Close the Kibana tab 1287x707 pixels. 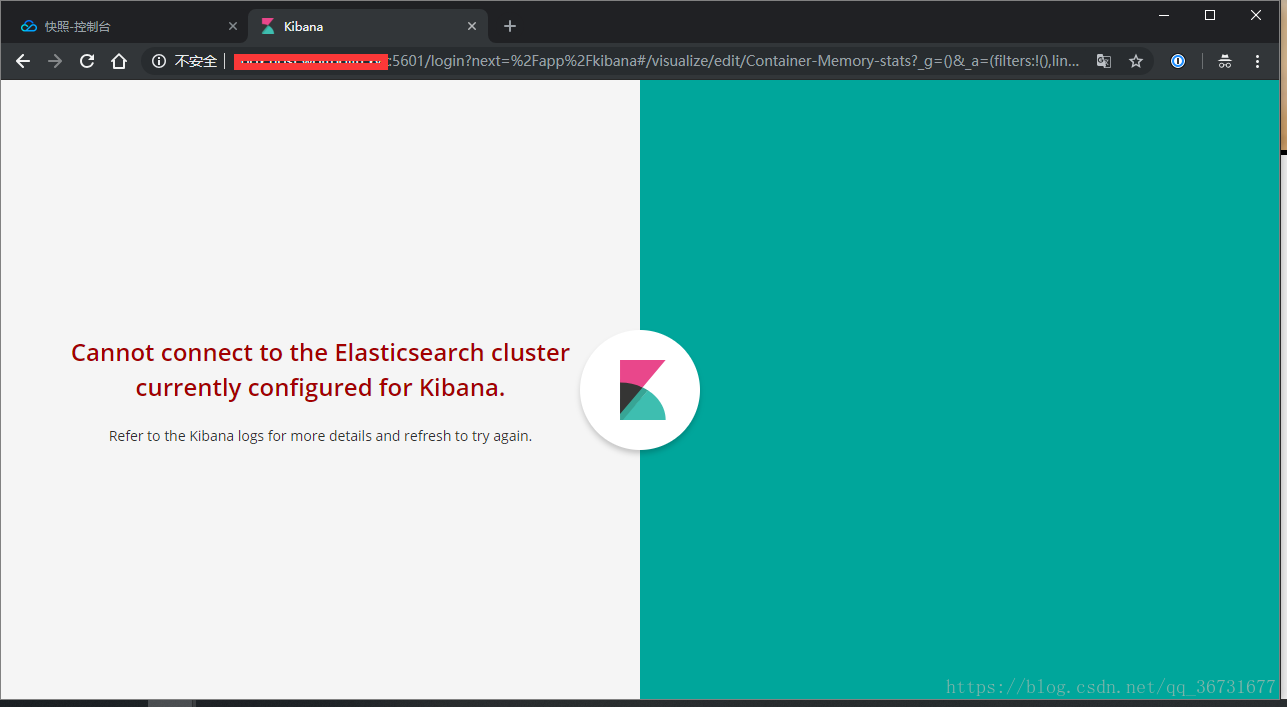[472, 26]
